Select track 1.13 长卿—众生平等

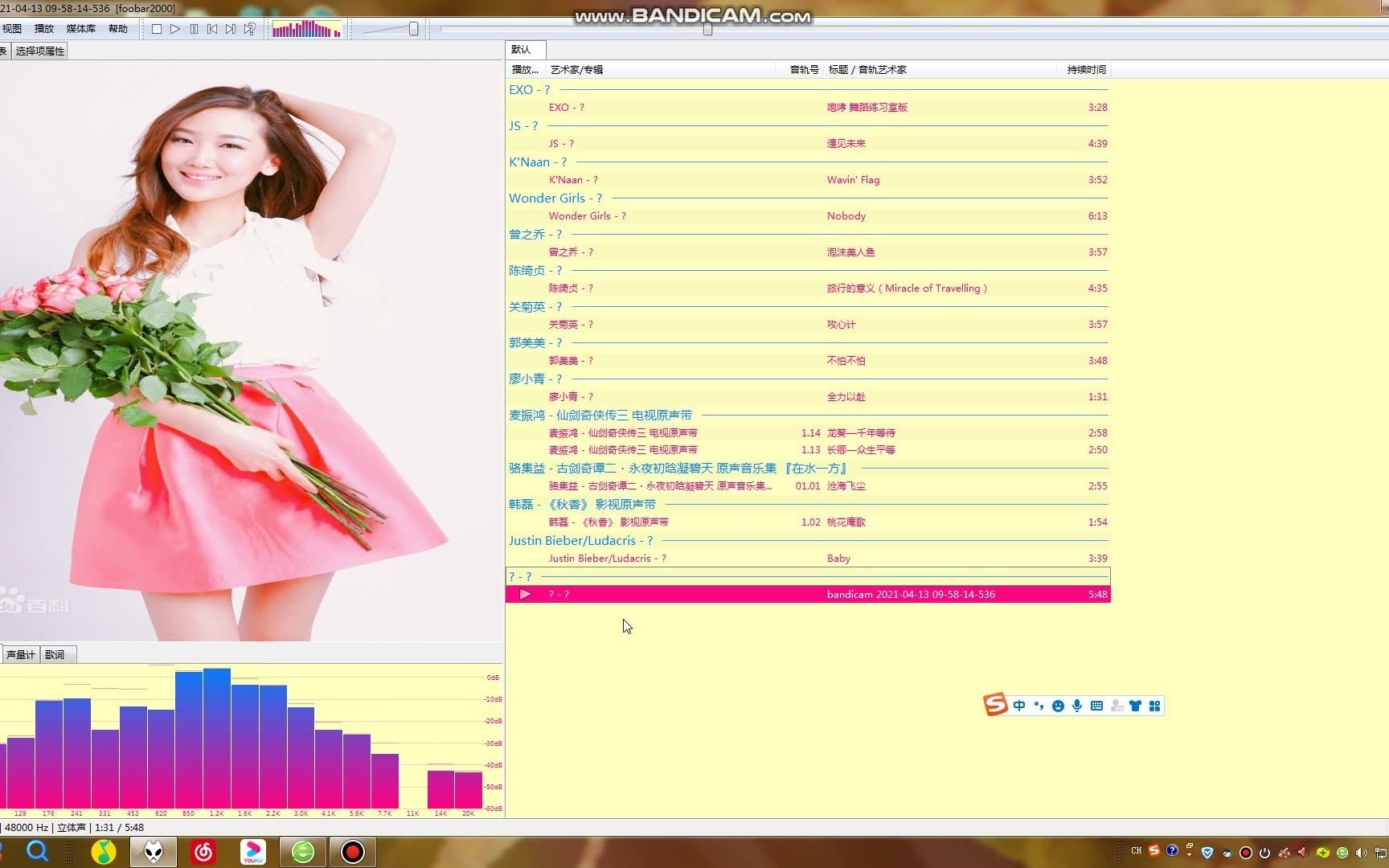coord(808,450)
